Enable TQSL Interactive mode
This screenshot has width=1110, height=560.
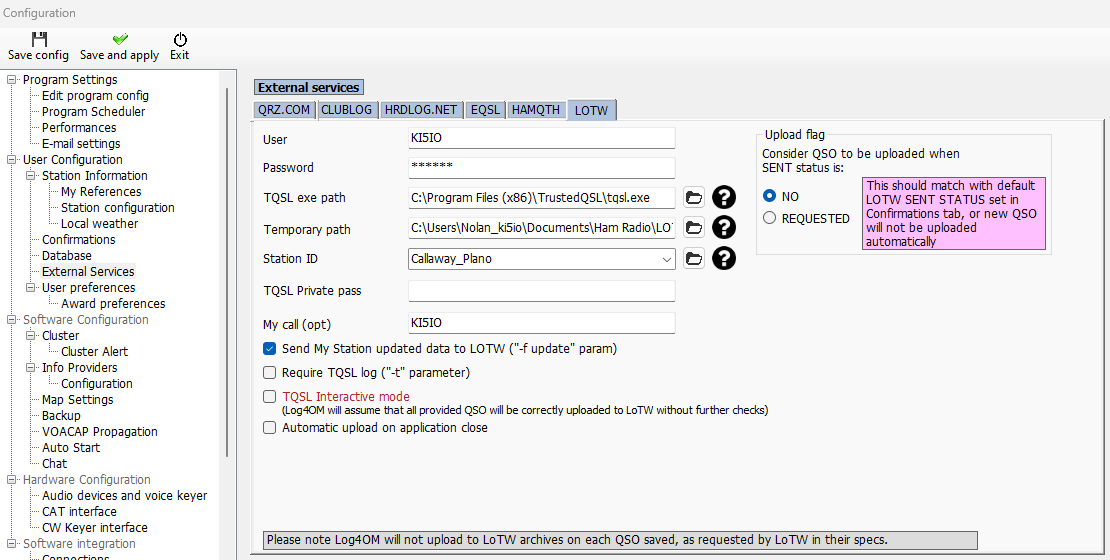pos(269,396)
